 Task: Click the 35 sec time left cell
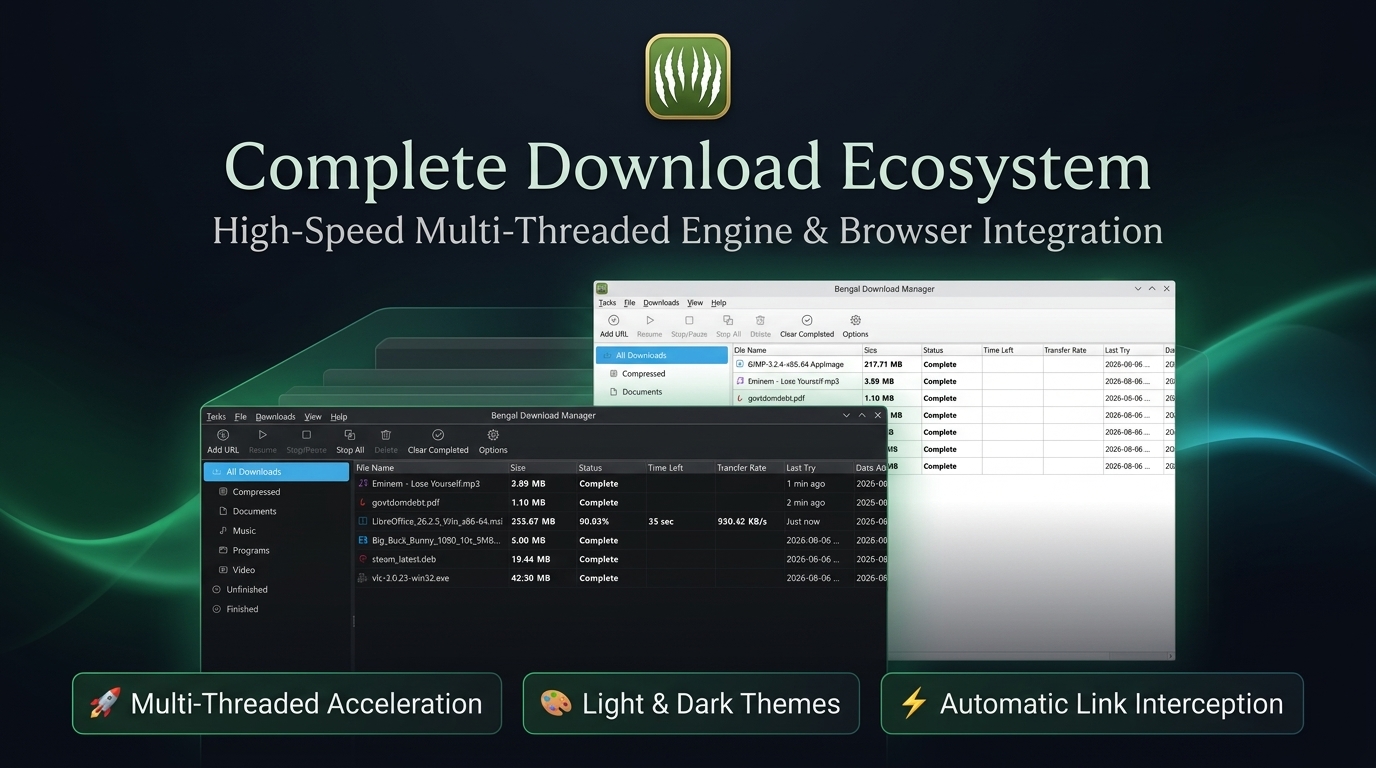point(661,522)
